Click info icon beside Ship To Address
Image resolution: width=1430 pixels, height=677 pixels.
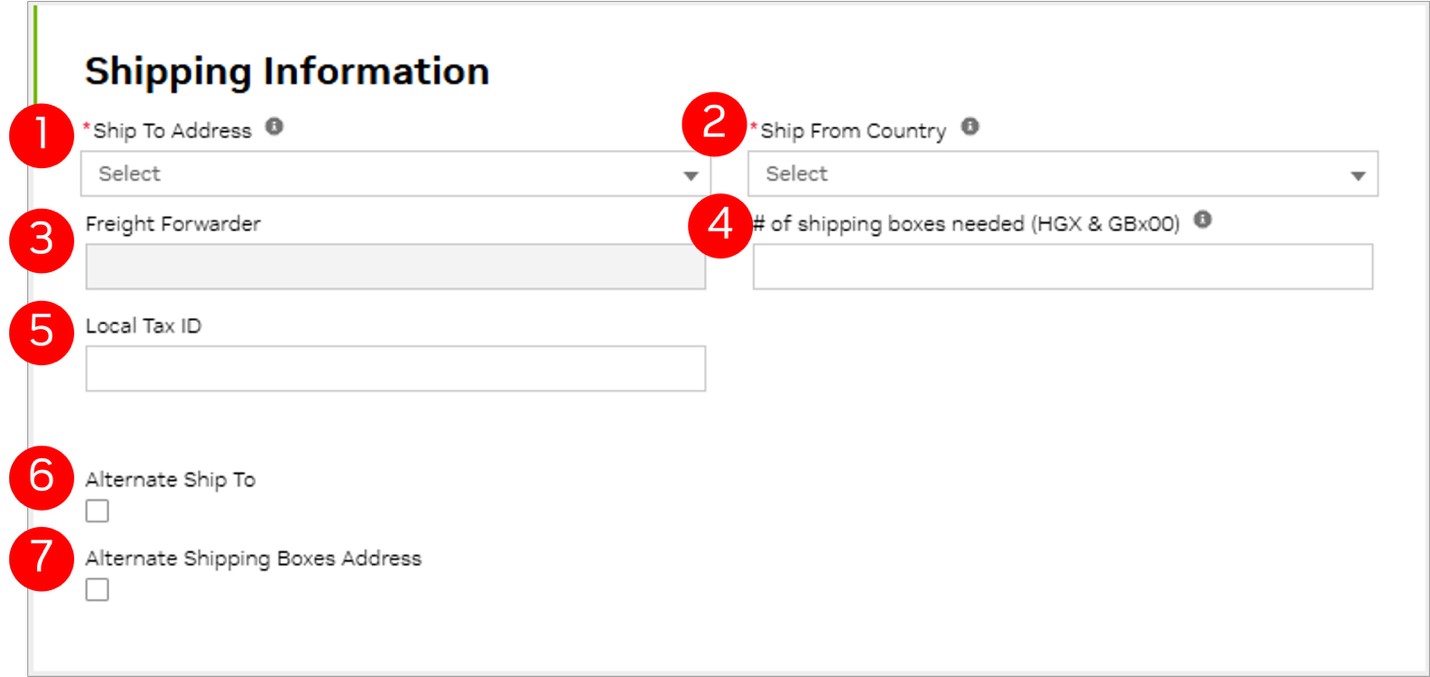(274, 127)
